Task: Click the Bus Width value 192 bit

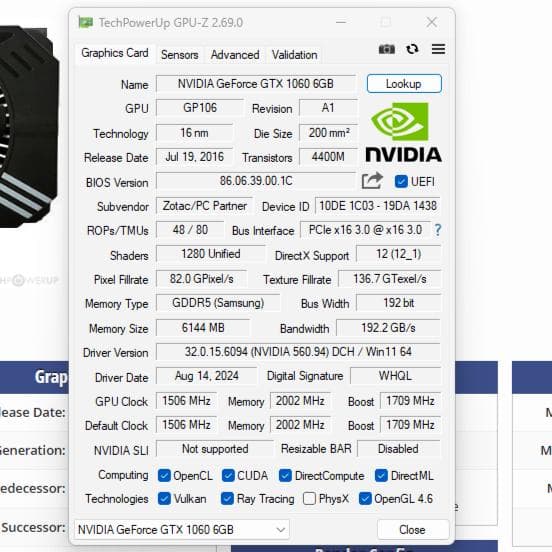Action: [x=399, y=303]
